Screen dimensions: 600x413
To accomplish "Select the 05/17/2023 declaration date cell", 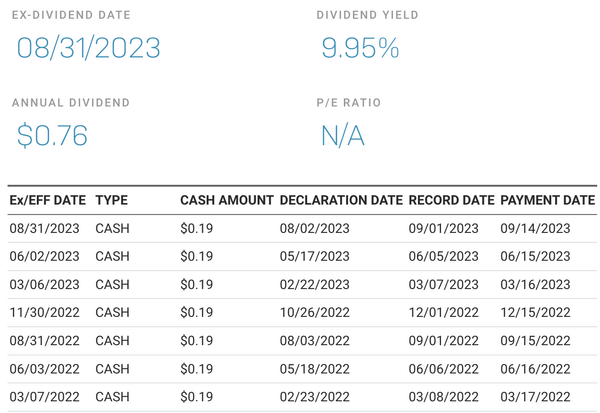I will click(x=315, y=256).
